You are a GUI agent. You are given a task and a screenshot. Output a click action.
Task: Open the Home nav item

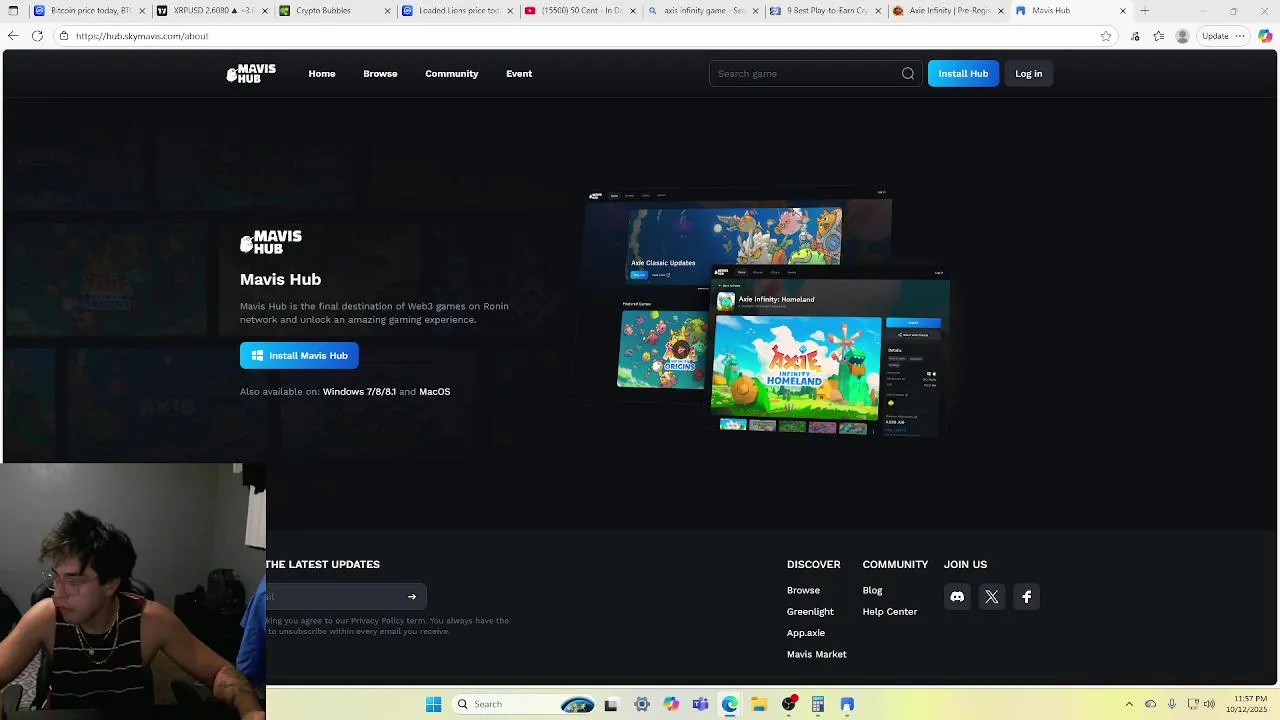(322, 73)
